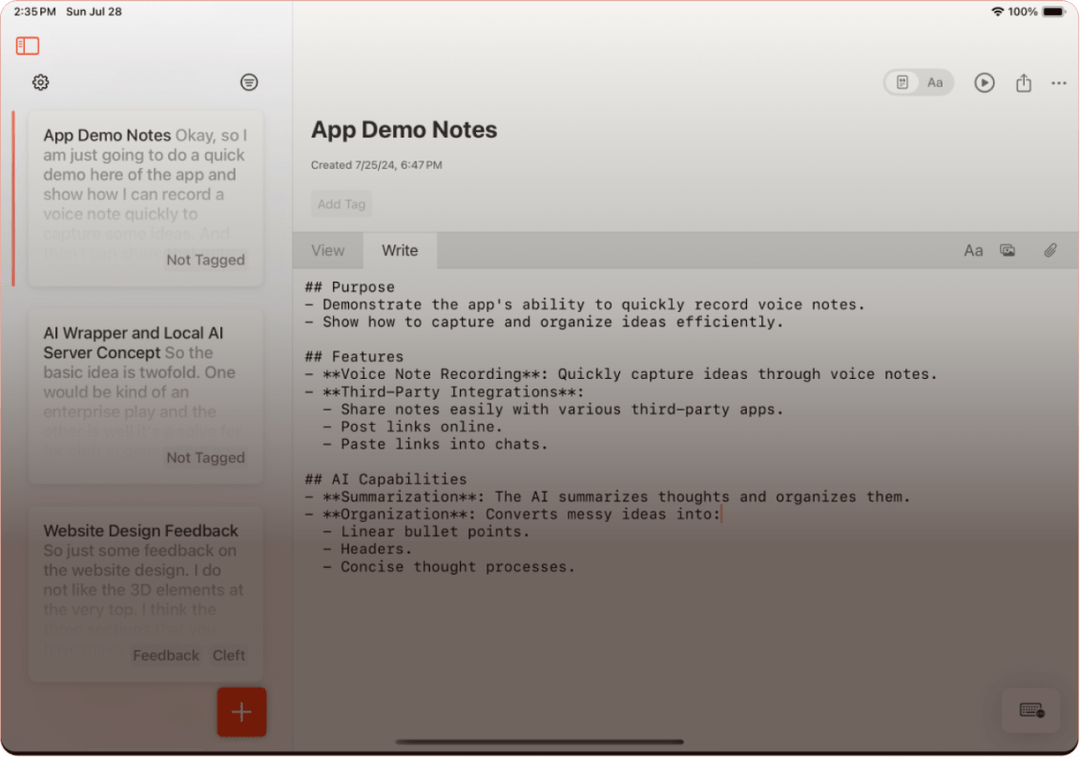Switch the view mode toggle to Aa text
Viewport: 1080px width, 757px height.
coord(934,83)
